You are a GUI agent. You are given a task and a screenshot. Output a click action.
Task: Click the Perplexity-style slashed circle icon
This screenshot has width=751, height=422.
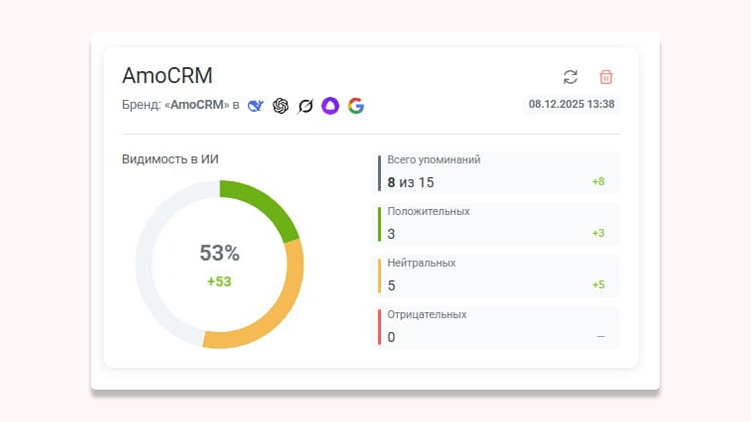pos(305,105)
